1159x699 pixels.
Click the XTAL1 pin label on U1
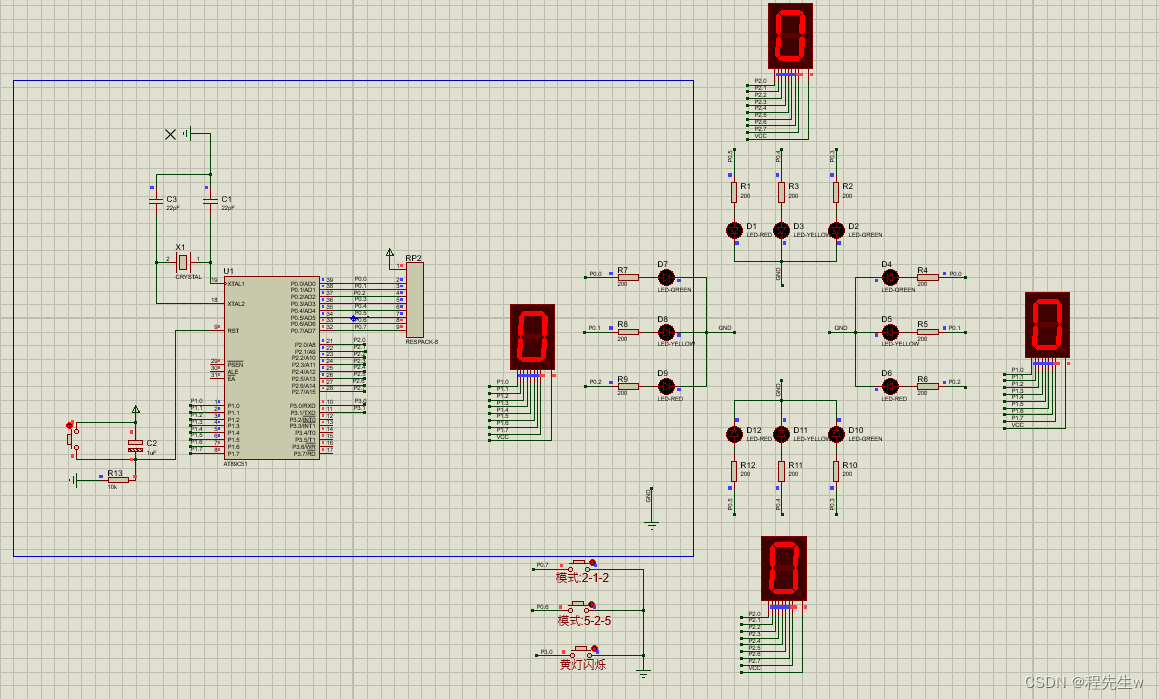point(237,284)
